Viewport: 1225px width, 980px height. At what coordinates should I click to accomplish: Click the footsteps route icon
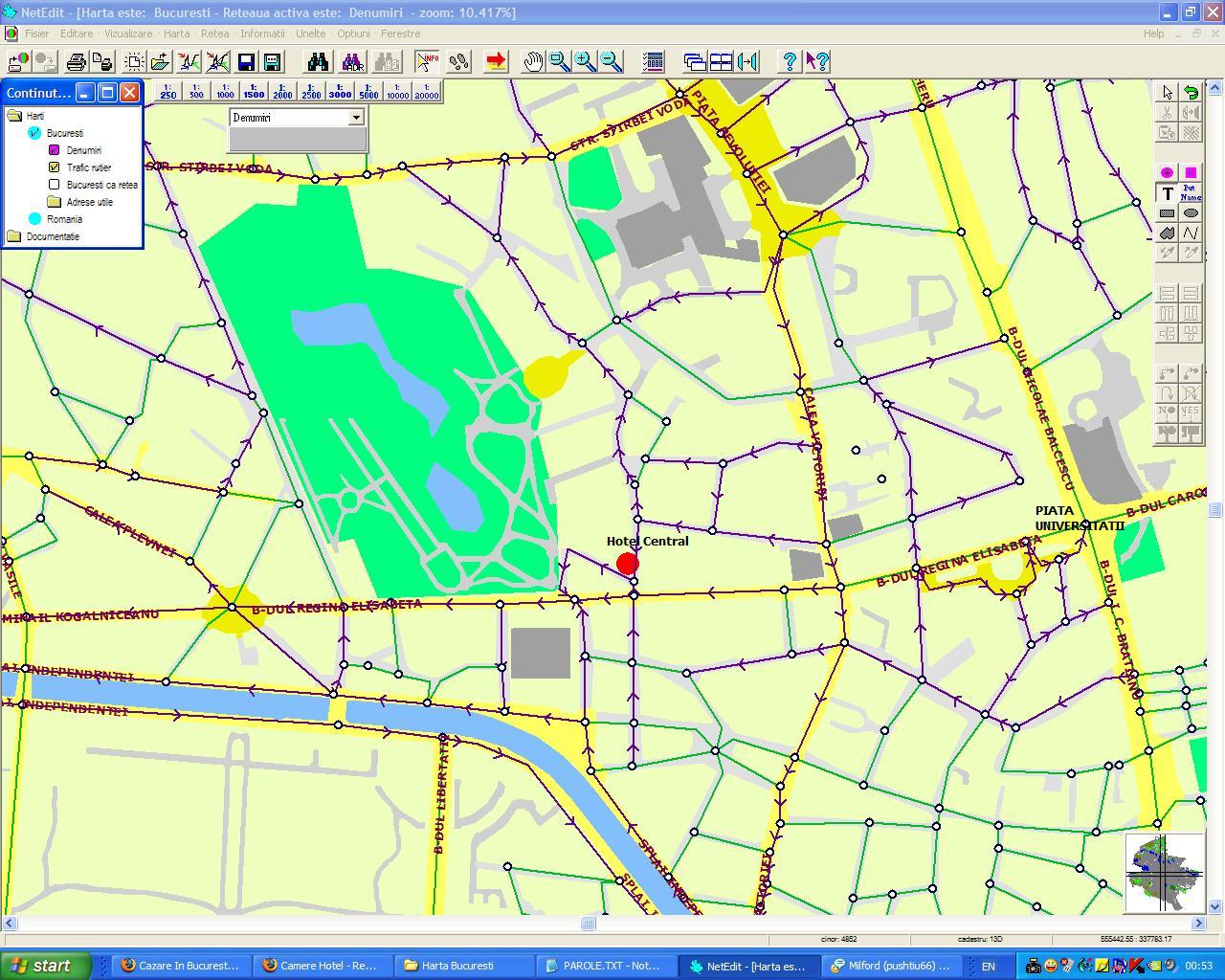click(x=459, y=62)
